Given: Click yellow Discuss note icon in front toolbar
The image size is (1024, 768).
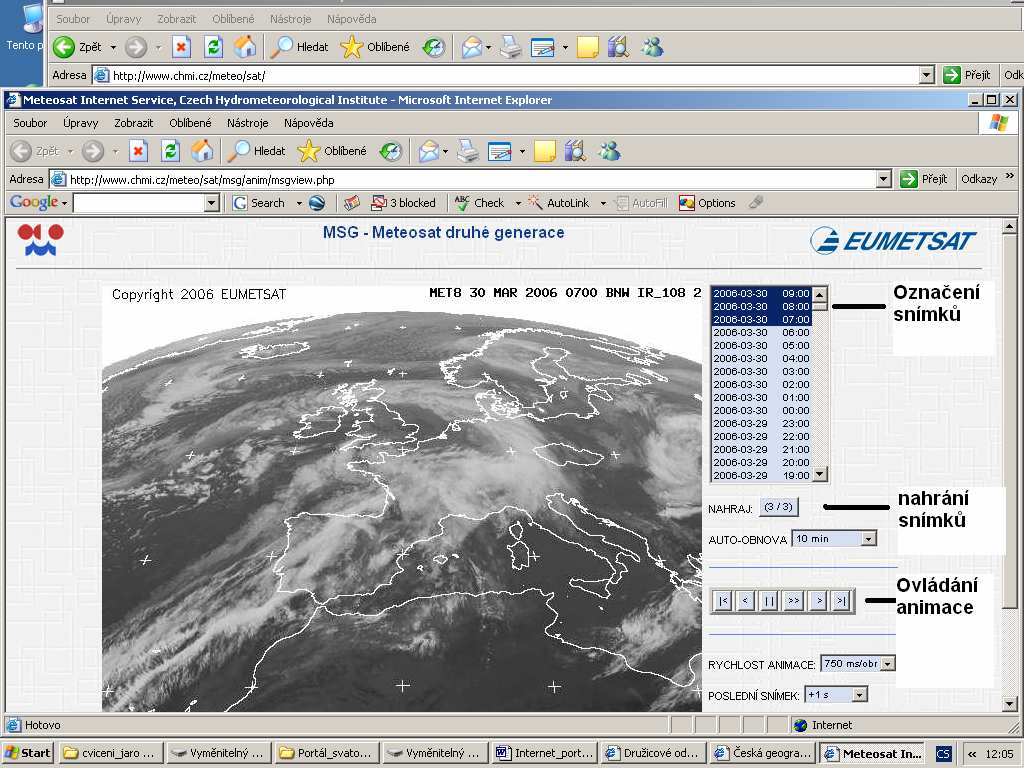Looking at the screenshot, I should 545,152.
